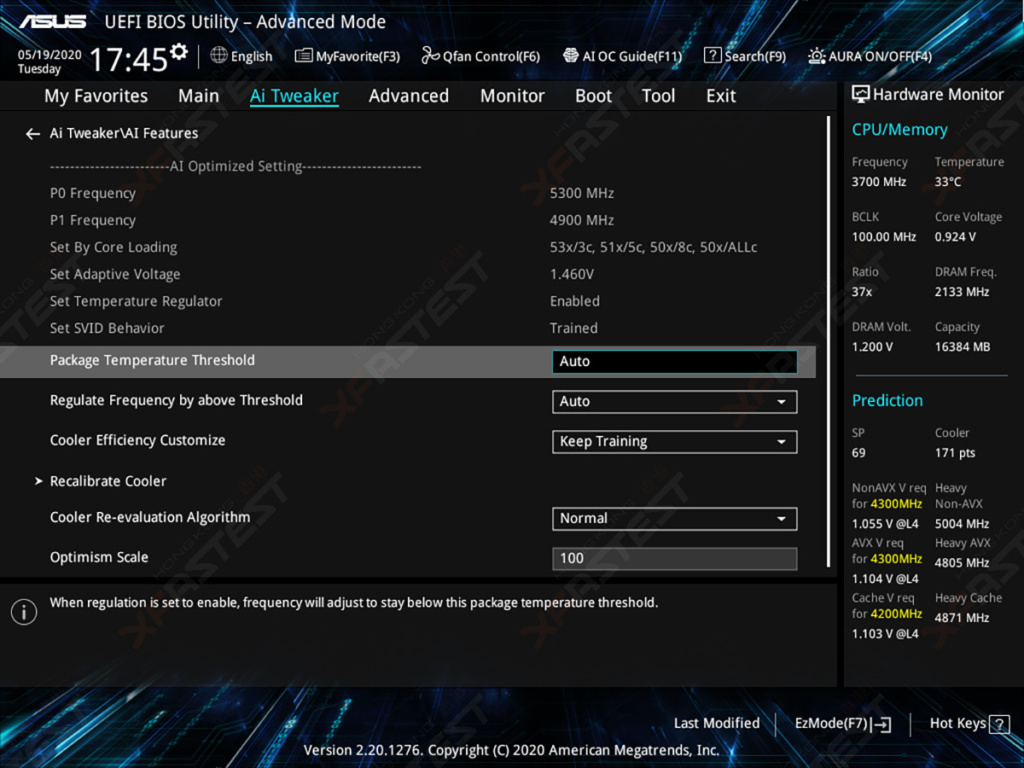Image resolution: width=1024 pixels, height=768 pixels.
Task: Select the Package Temperature Threshold label
Action: [152, 360]
